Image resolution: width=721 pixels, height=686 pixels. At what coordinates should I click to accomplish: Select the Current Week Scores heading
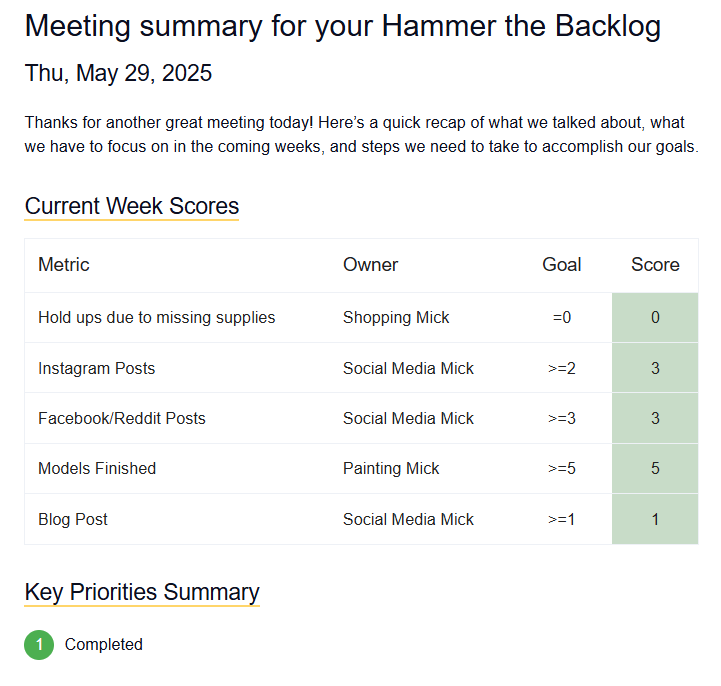(x=132, y=206)
